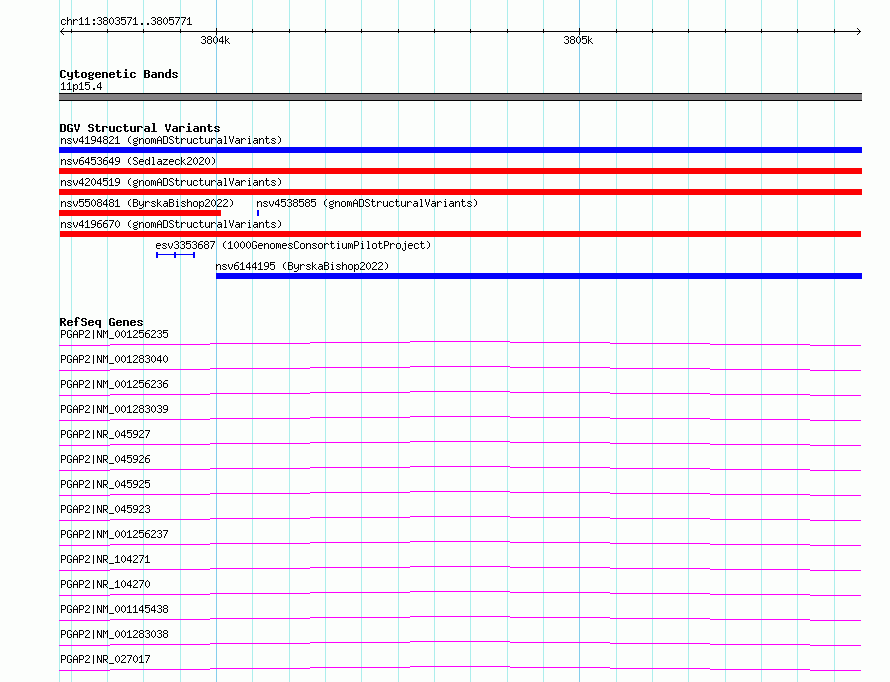Select transcript PGAP2|NM_001283039
Viewport: 890px width, 682px height.
(x=114, y=409)
